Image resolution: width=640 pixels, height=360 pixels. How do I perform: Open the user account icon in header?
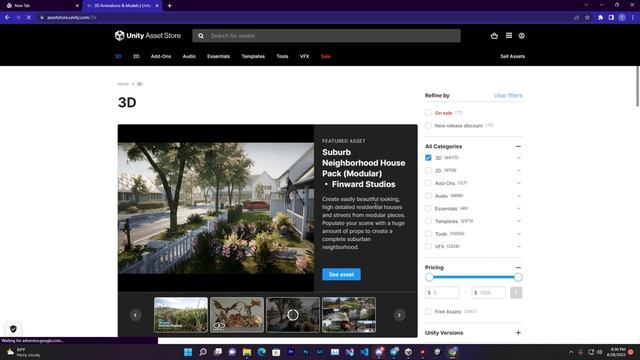522,36
